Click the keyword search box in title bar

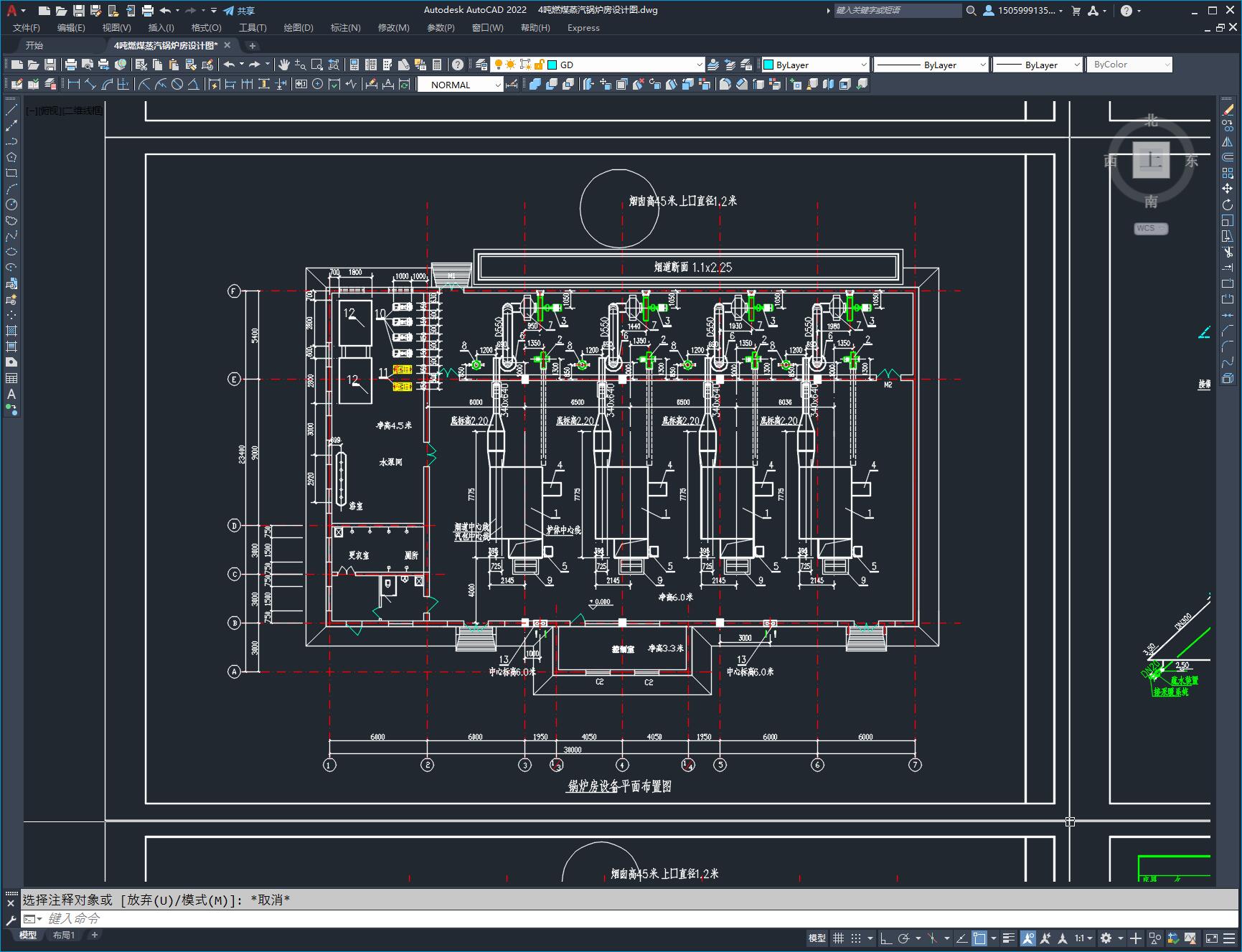tap(897, 11)
